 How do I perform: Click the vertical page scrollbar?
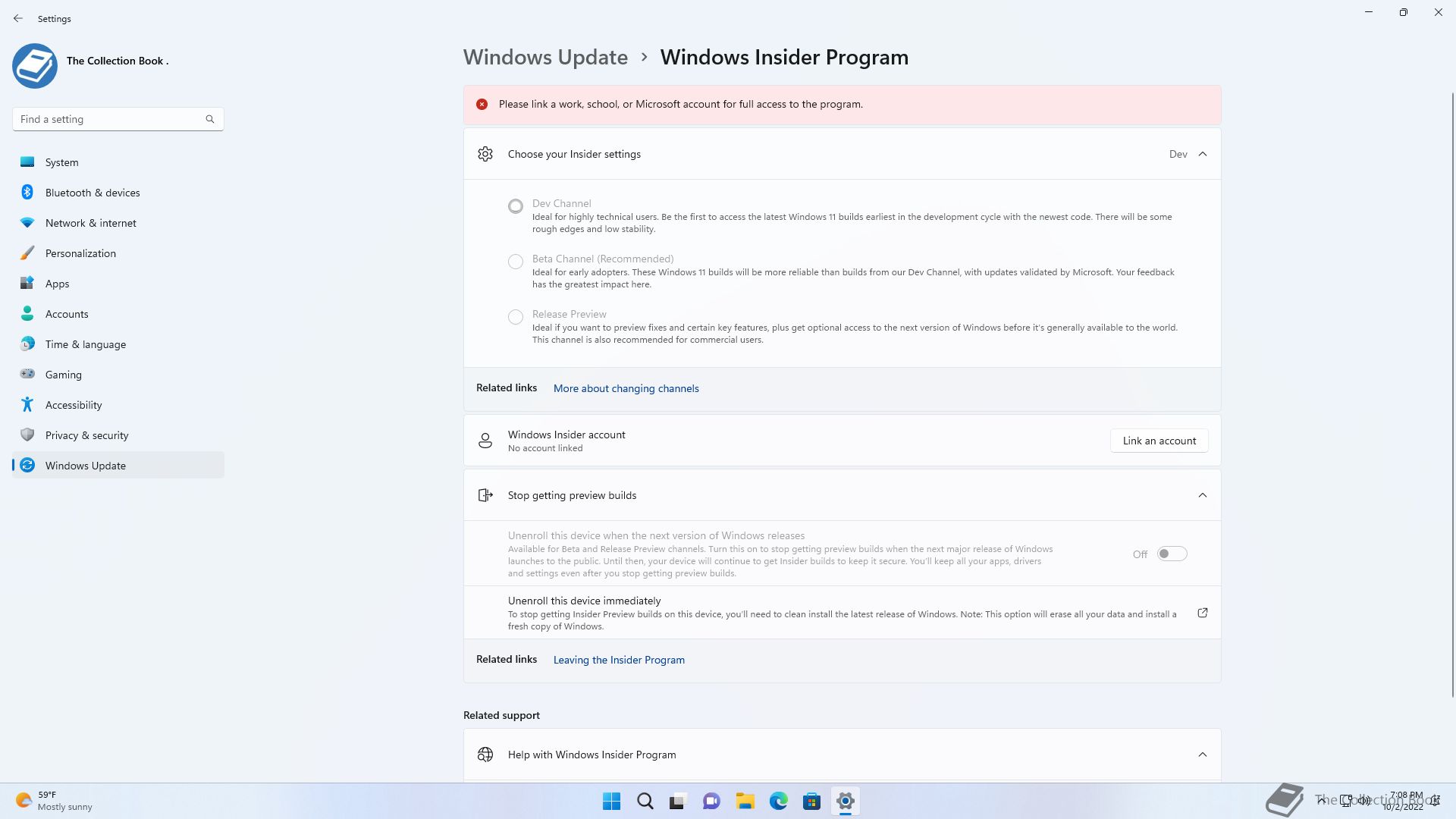pyautogui.click(x=1452, y=394)
